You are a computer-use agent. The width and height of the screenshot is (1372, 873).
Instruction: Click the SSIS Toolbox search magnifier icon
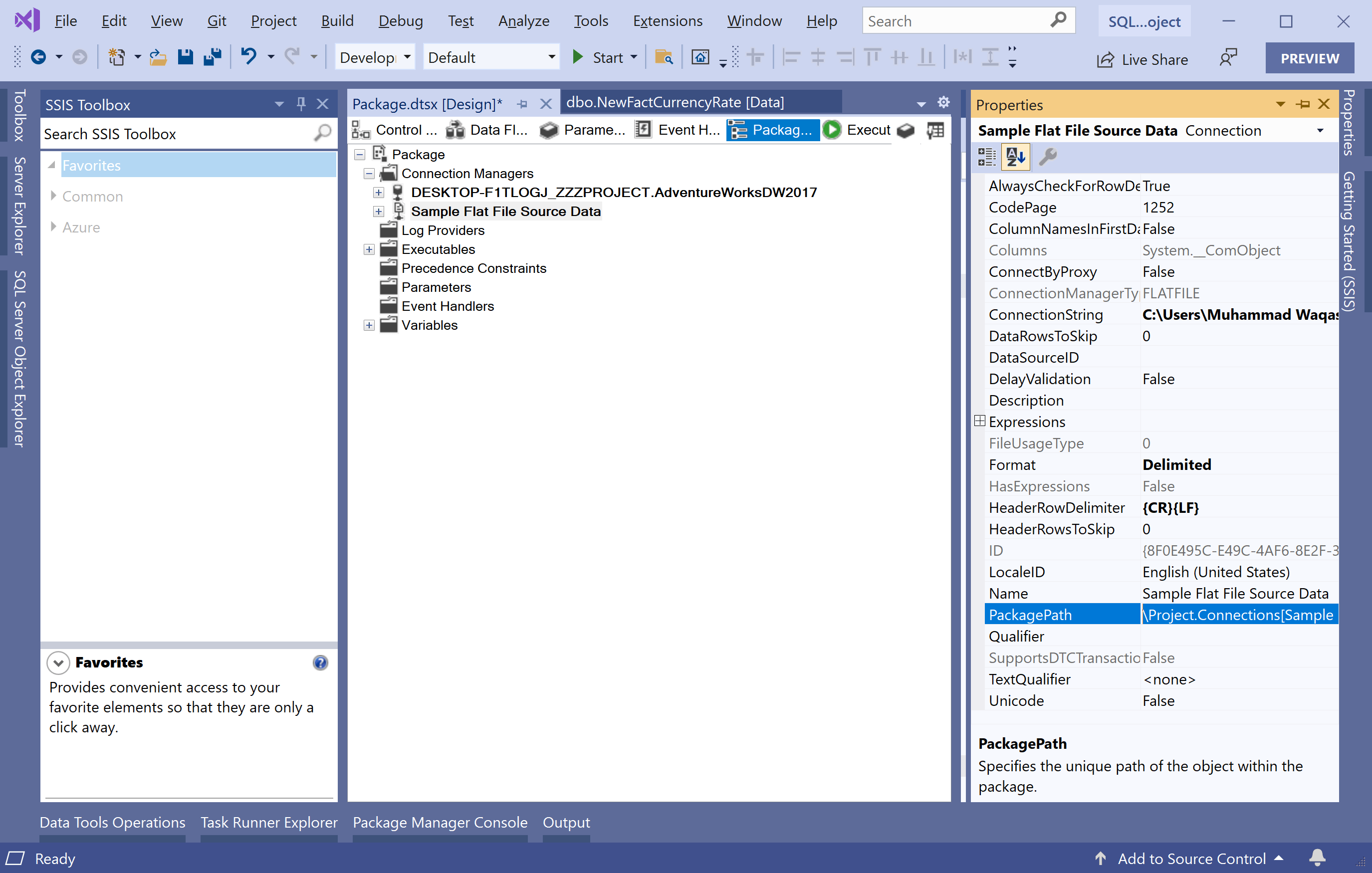coord(322,133)
